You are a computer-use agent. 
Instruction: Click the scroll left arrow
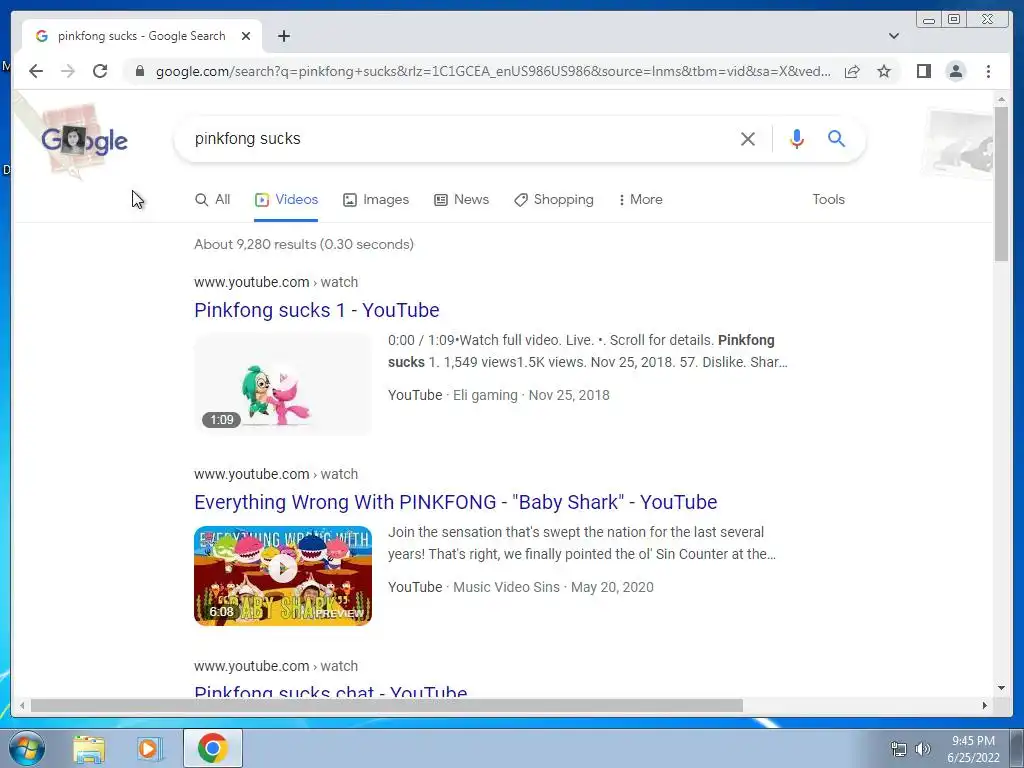pos(22,705)
